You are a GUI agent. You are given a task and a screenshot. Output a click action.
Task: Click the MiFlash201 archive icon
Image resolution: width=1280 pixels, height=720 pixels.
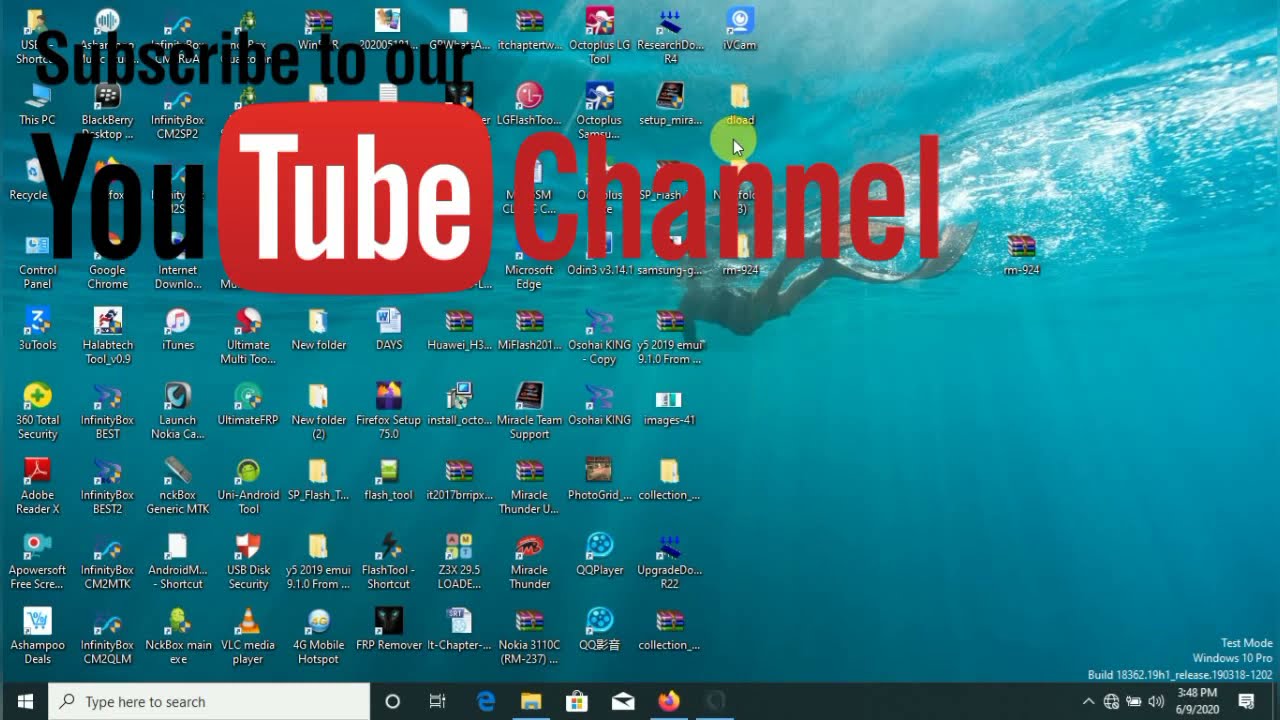[x=529, y=329]
